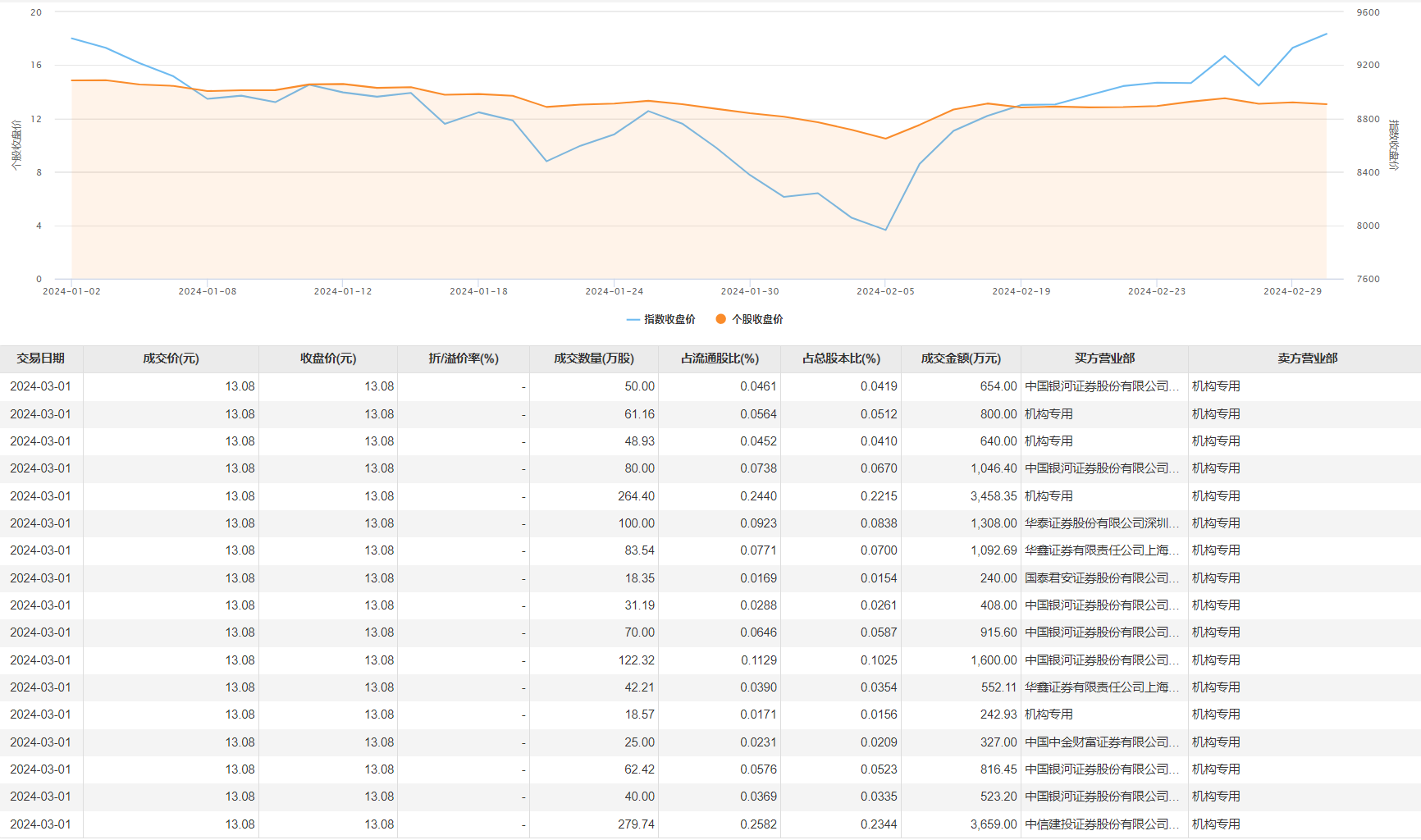Click the 3,659.00 transaction amount cell
The image size is (1421, 840).
(x=993, y=824)
